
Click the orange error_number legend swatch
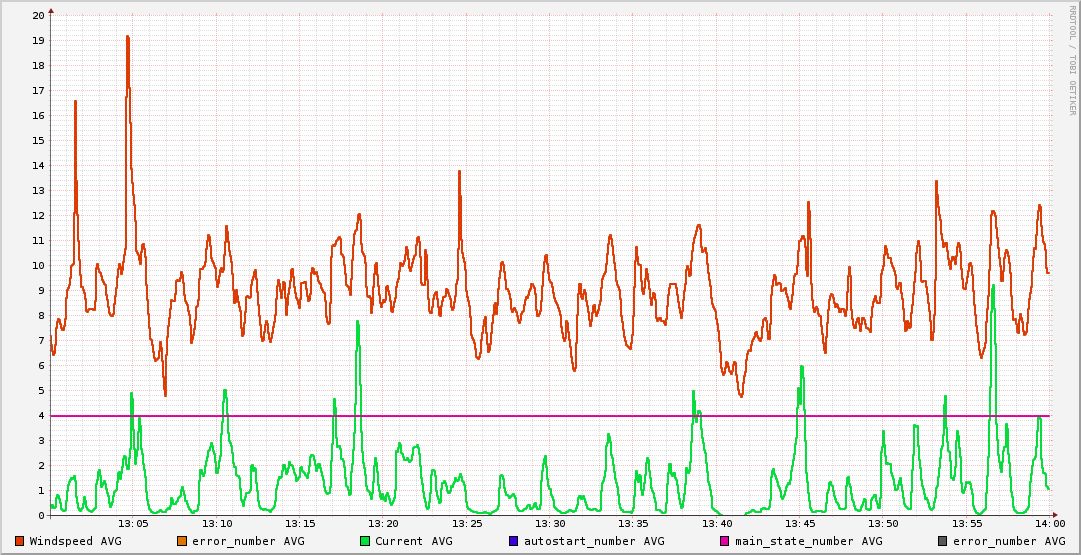pyautogui.click(x=182, y=541)
